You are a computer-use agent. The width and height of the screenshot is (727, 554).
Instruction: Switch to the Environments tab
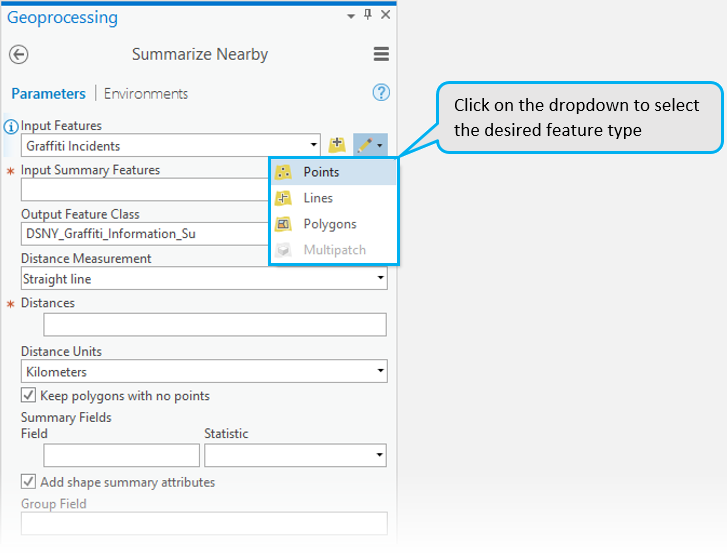click(146, 93)
